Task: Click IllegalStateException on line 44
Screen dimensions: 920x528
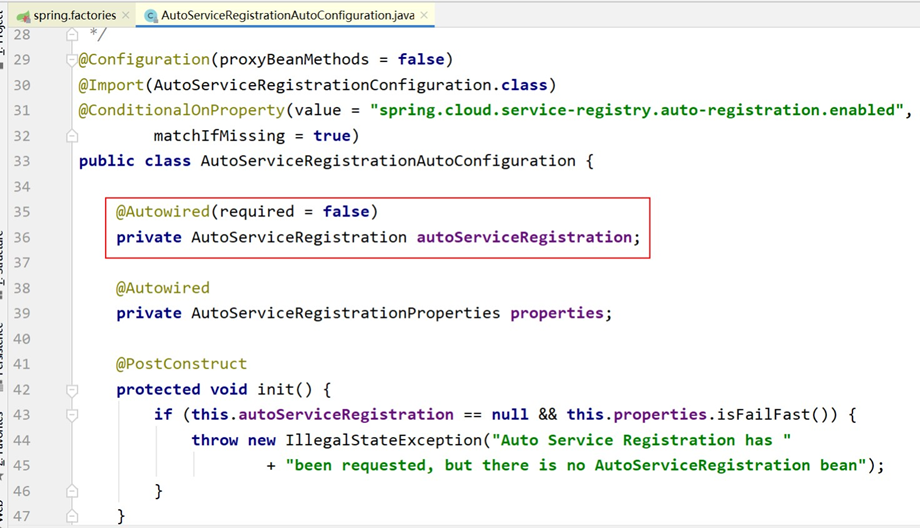Action: click(383, 440)
